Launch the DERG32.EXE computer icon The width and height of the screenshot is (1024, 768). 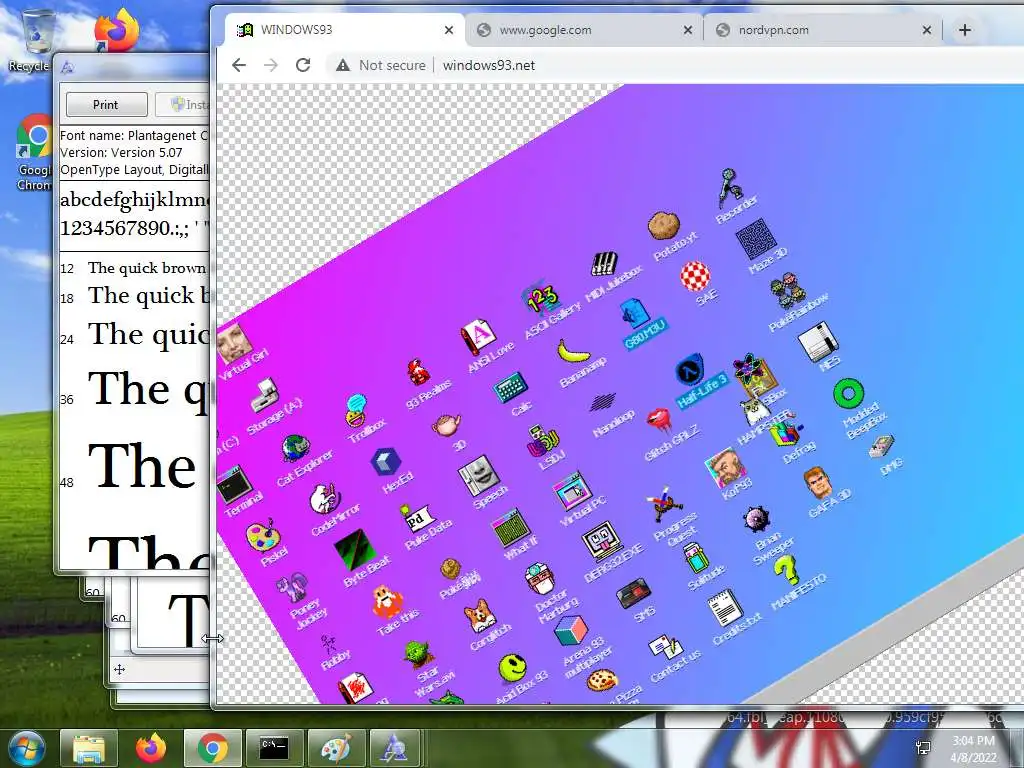click(x=602, y=541)
